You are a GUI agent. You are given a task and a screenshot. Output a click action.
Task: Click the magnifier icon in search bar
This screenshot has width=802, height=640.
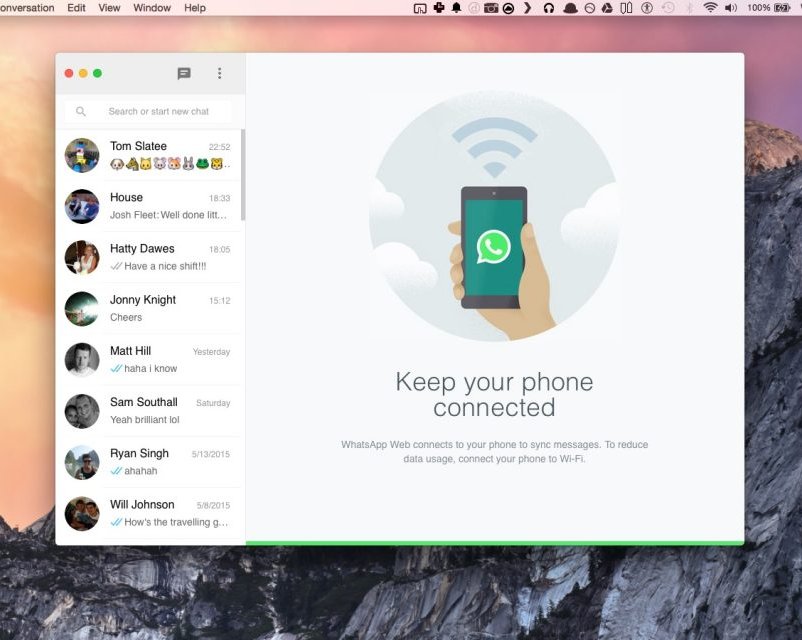point(81,111)
